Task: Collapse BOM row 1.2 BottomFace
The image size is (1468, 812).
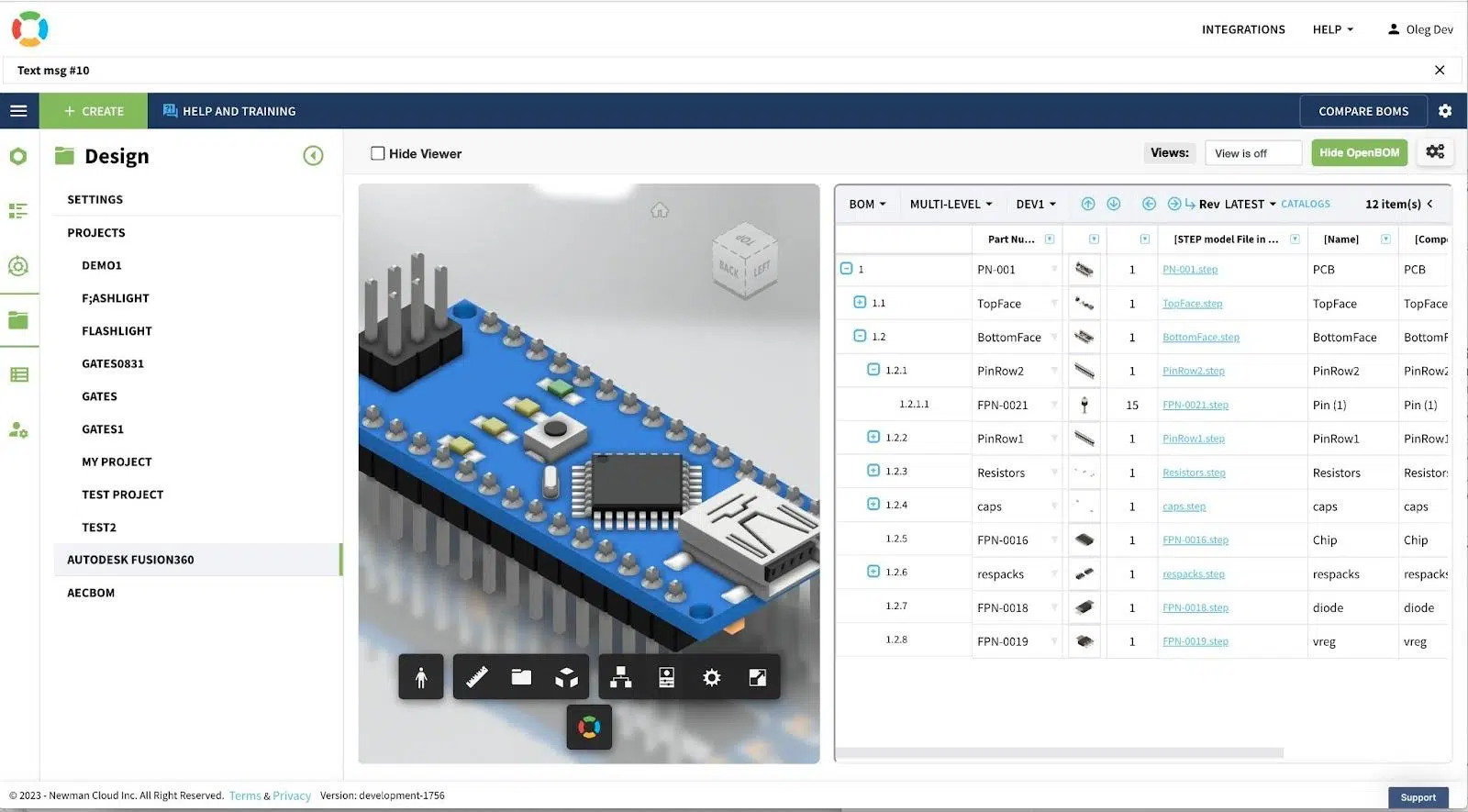Action: pos(860,336)
